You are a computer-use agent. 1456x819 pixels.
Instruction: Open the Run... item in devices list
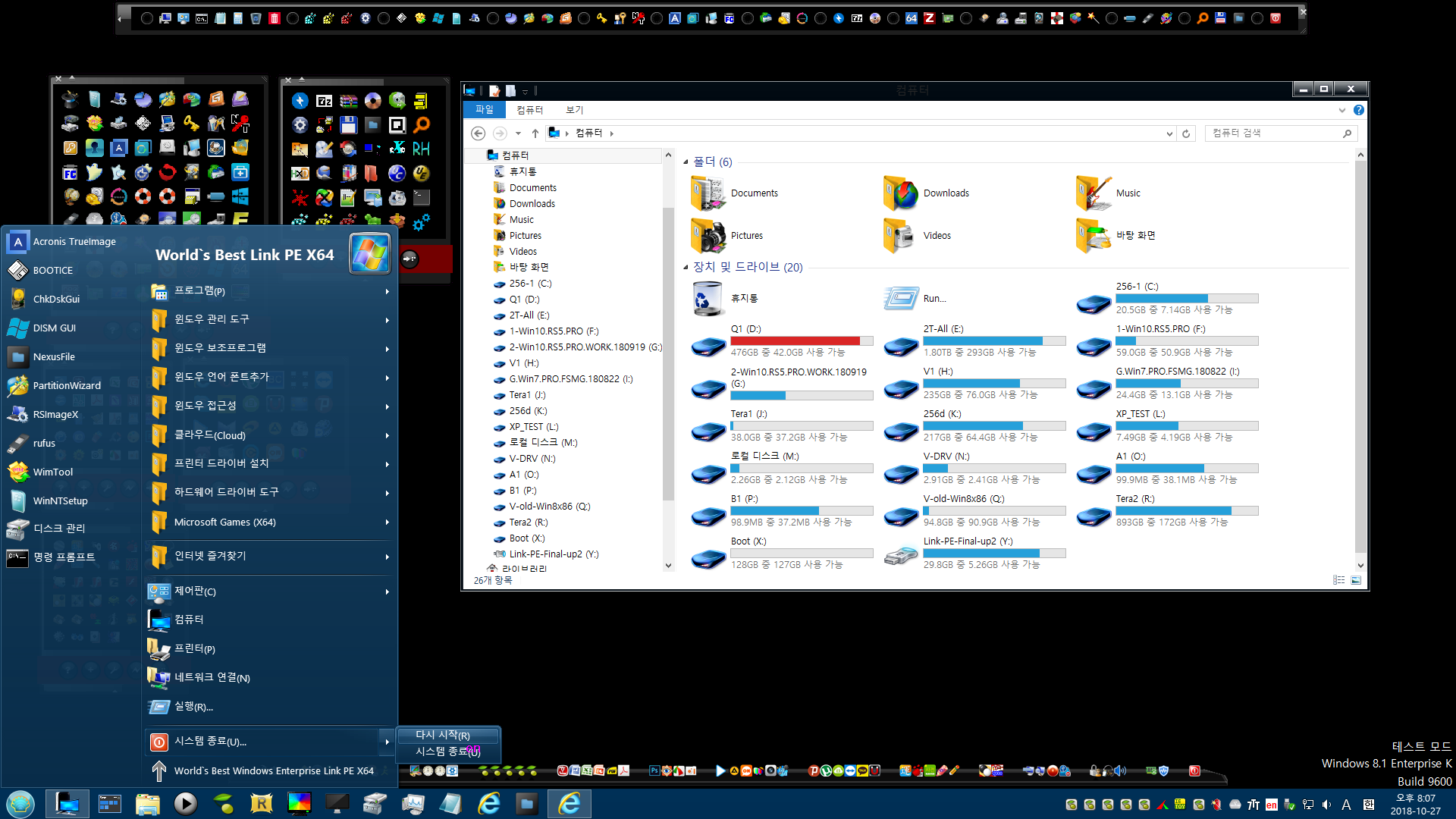[915, 298]
